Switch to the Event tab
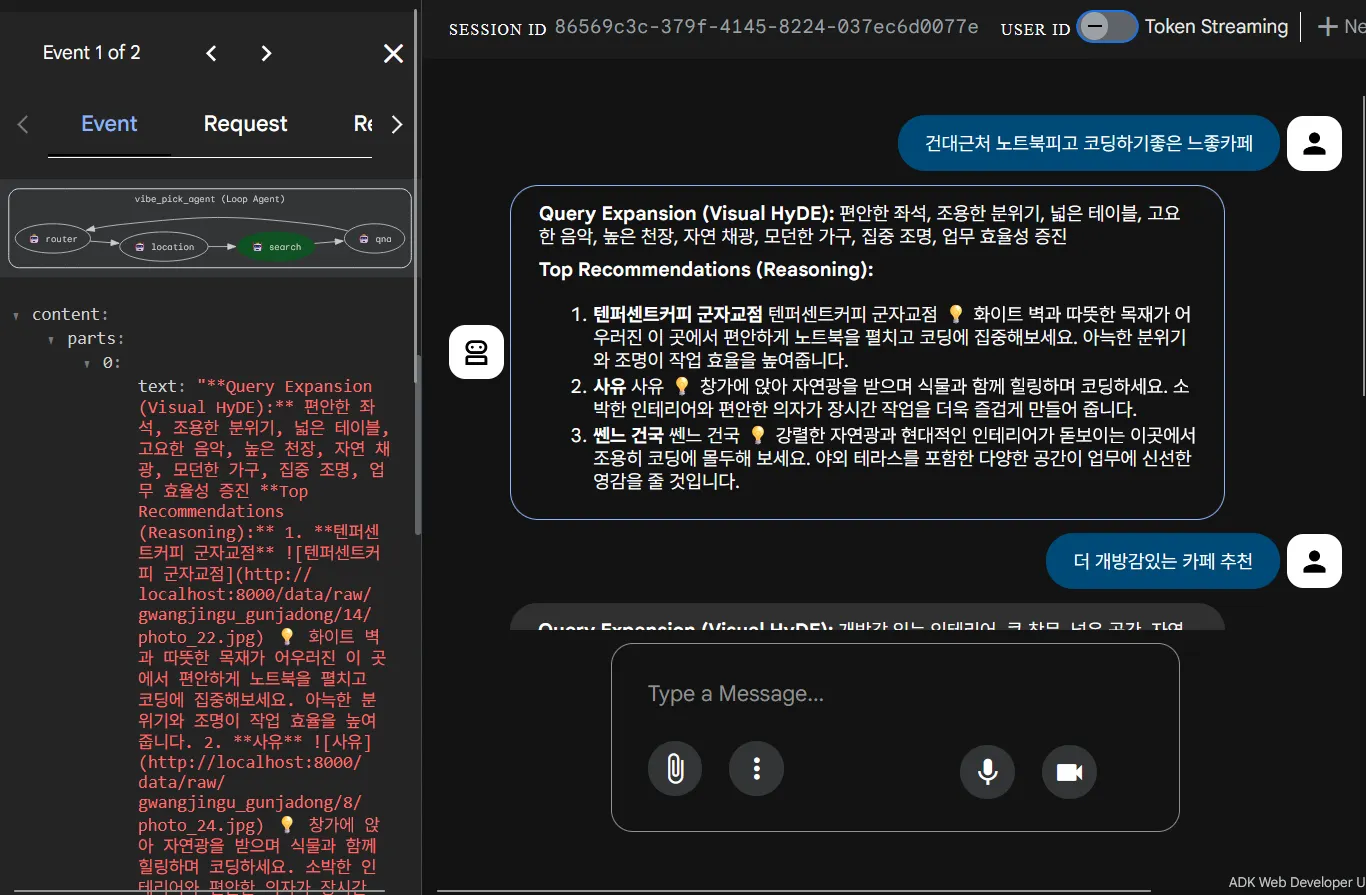 [x=109, y=124]
